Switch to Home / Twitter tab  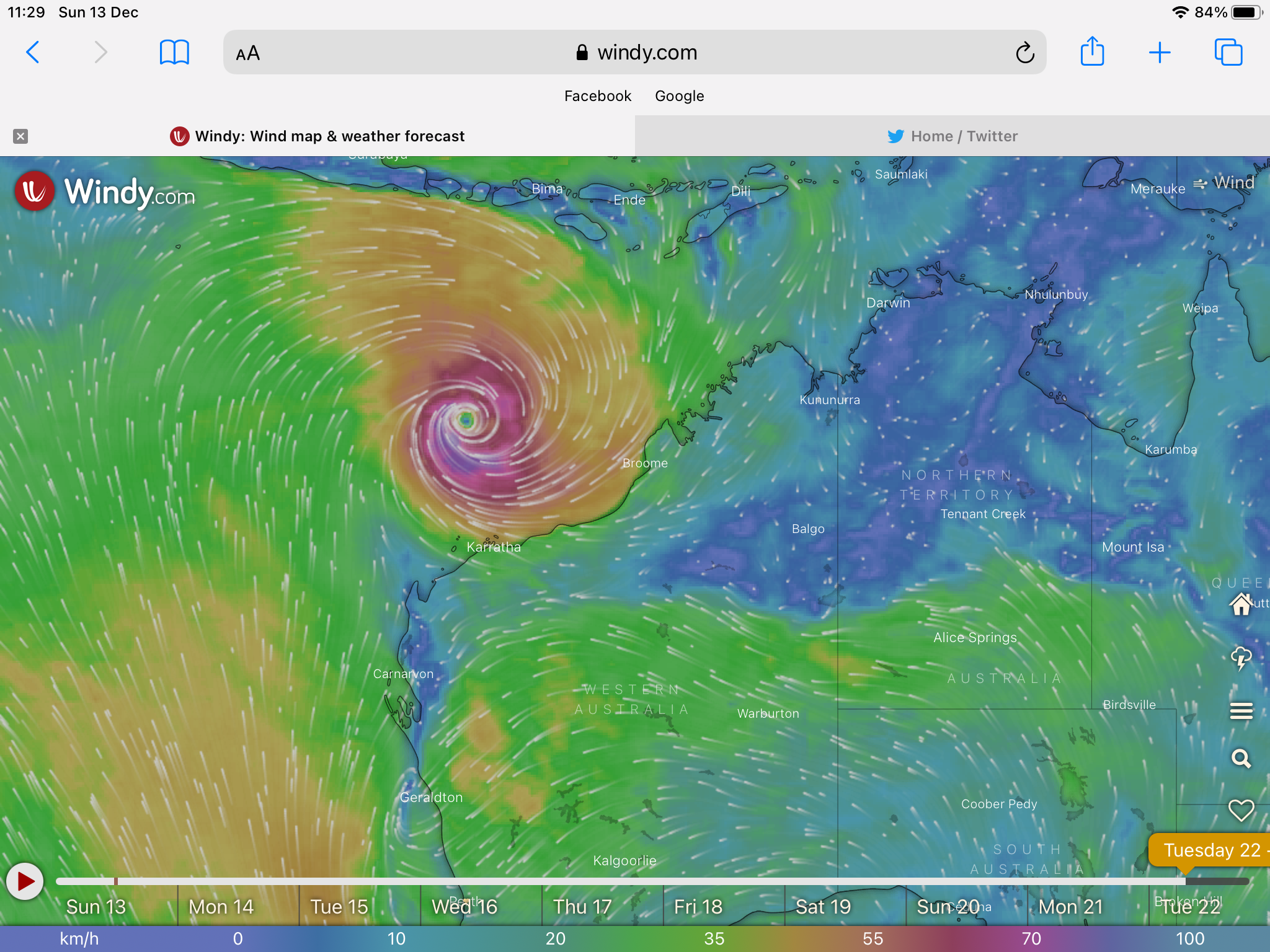pyautogui.click(x=952, y=136)
